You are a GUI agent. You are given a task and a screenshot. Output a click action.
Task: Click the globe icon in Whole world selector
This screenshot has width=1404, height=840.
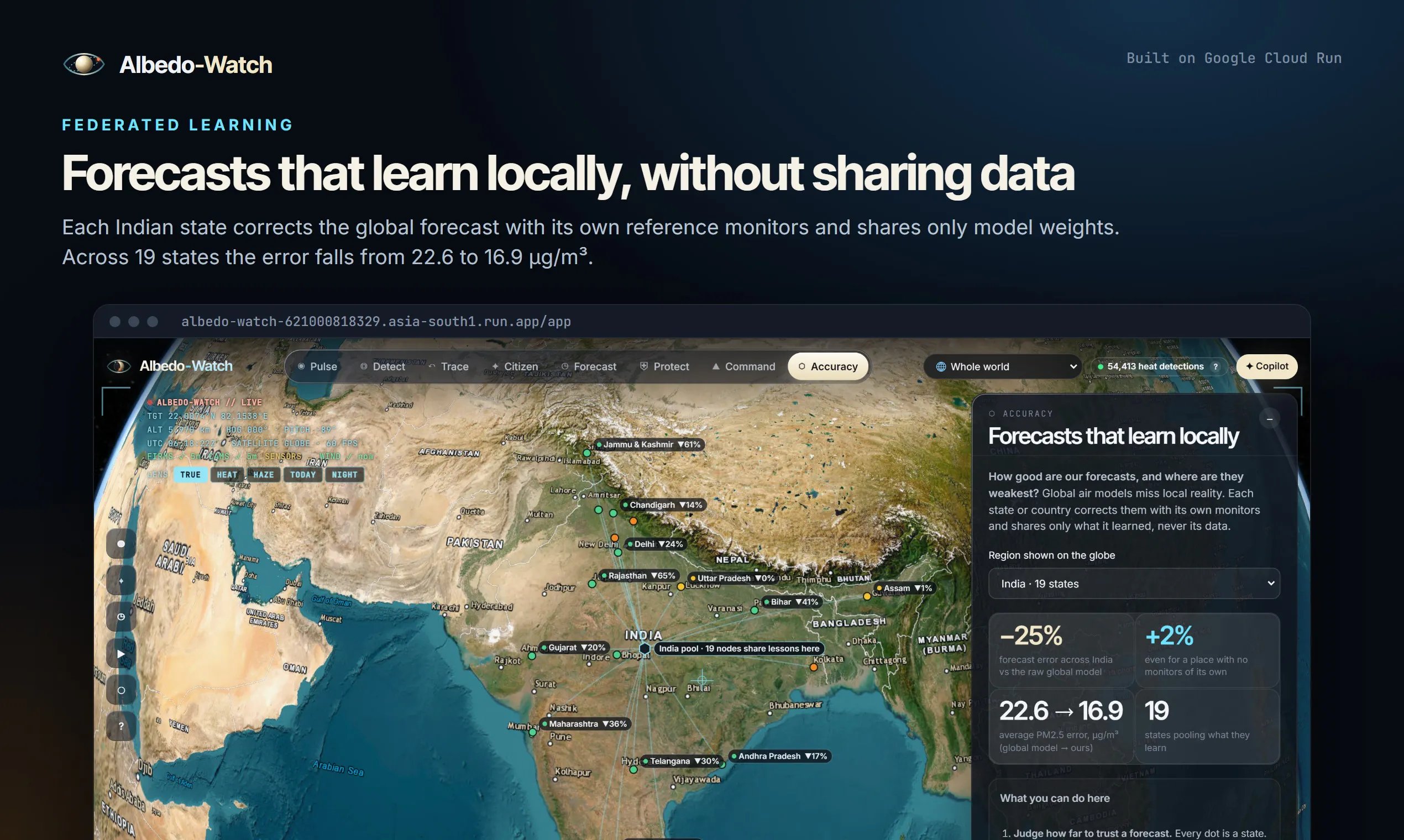[x=941, y=367]
